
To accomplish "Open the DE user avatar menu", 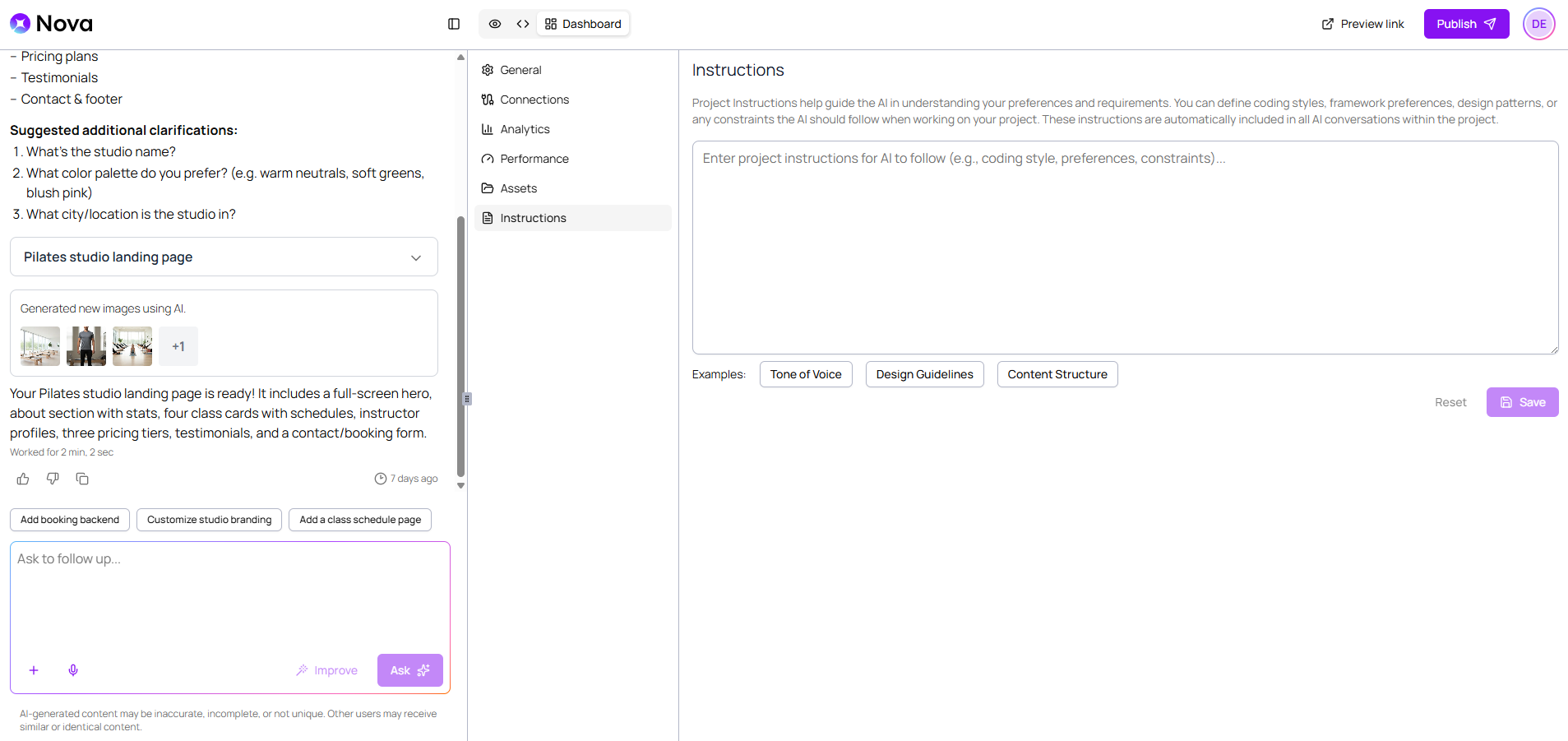I will pos(1538,24).
